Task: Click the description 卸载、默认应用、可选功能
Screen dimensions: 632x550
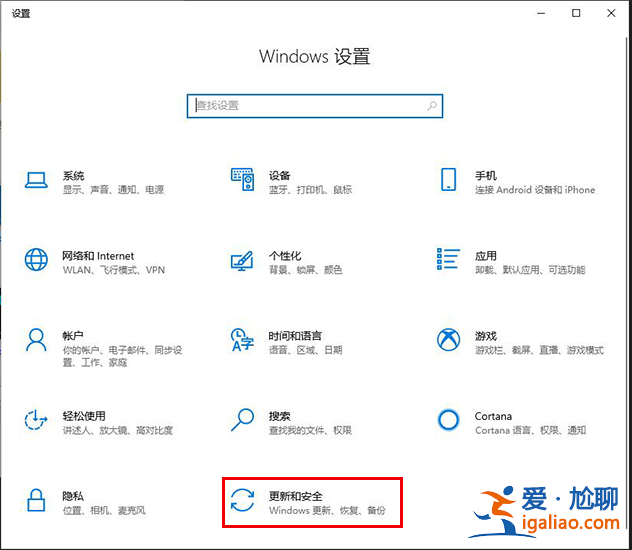Action: tap(530, 270)
